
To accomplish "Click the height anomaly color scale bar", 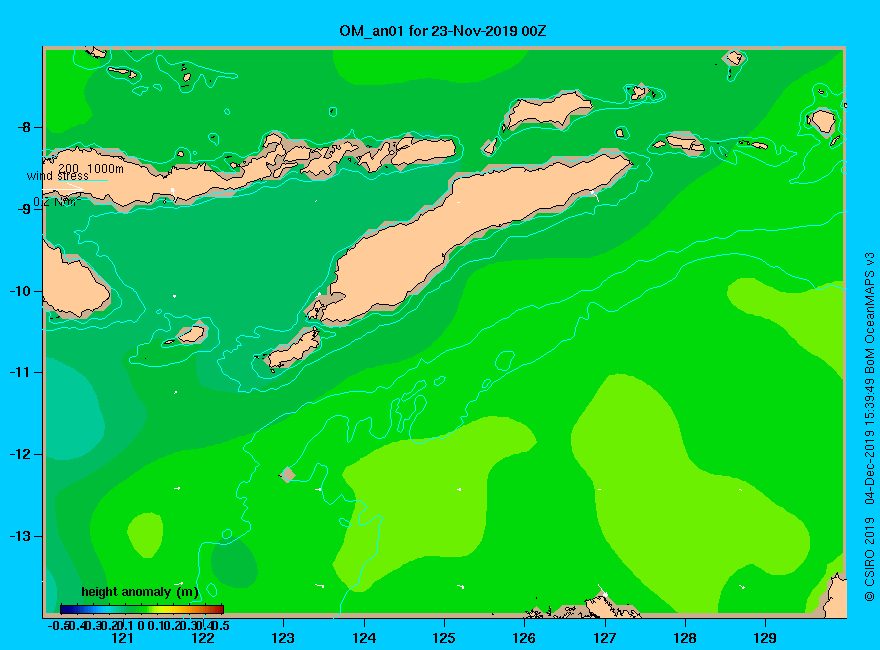I will point(142,609).
